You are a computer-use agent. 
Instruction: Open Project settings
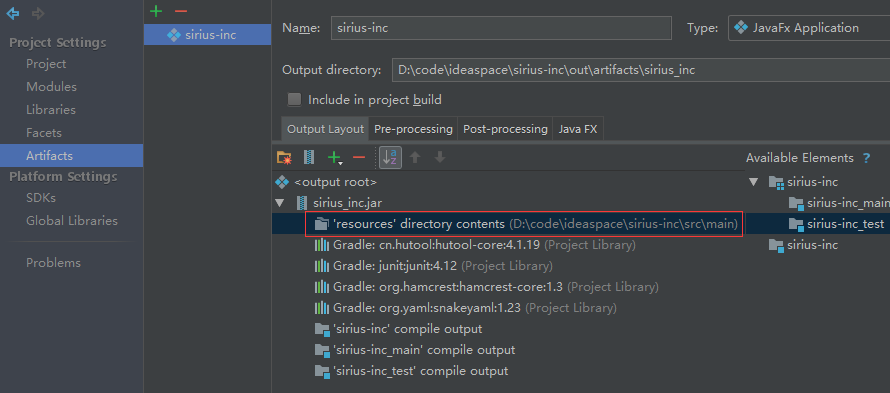coord(46,64)
